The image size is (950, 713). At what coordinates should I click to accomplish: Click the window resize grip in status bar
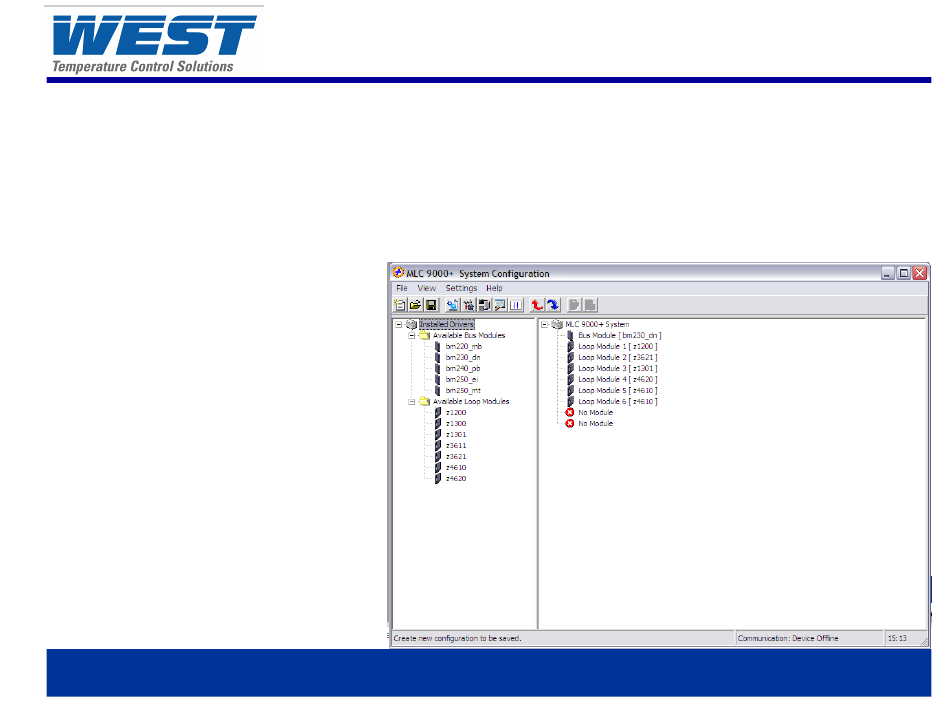[x=923, y=641]
